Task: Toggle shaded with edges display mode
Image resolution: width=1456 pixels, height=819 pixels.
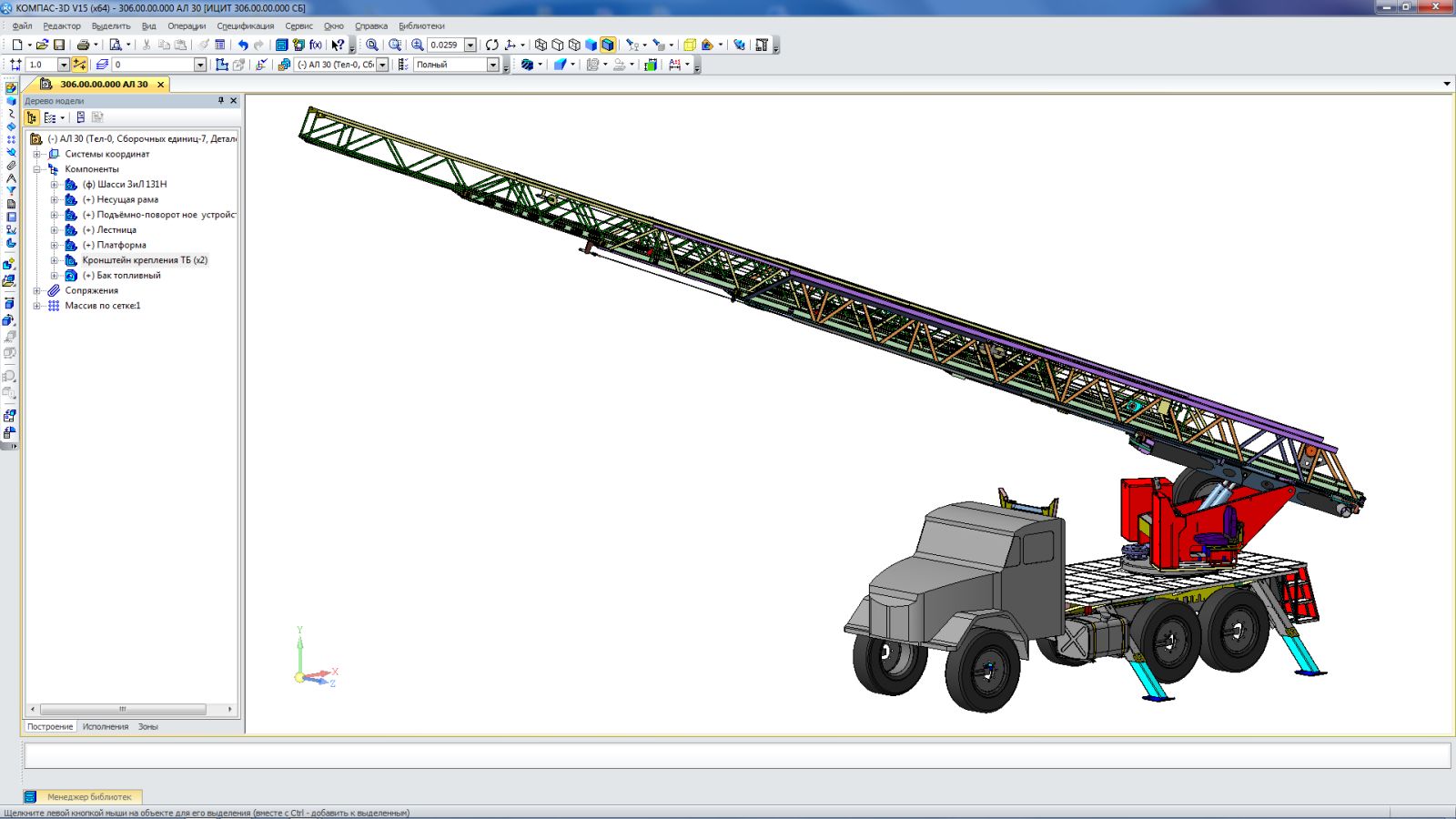Action: [608, 45]
